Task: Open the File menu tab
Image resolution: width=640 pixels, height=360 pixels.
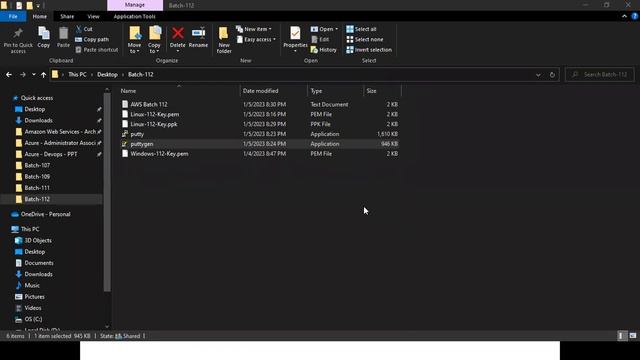Action: point(13,16)
